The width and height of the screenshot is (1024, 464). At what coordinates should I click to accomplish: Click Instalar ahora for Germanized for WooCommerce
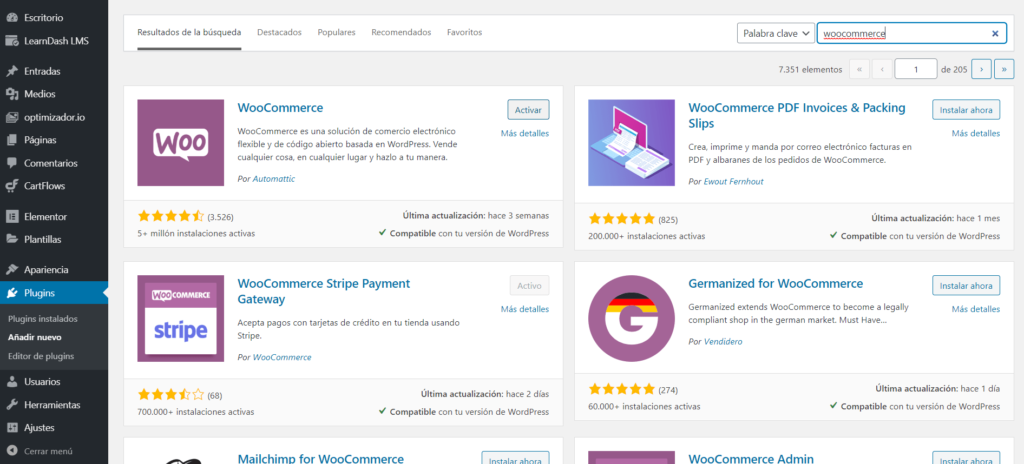click(x=966, y=286)
